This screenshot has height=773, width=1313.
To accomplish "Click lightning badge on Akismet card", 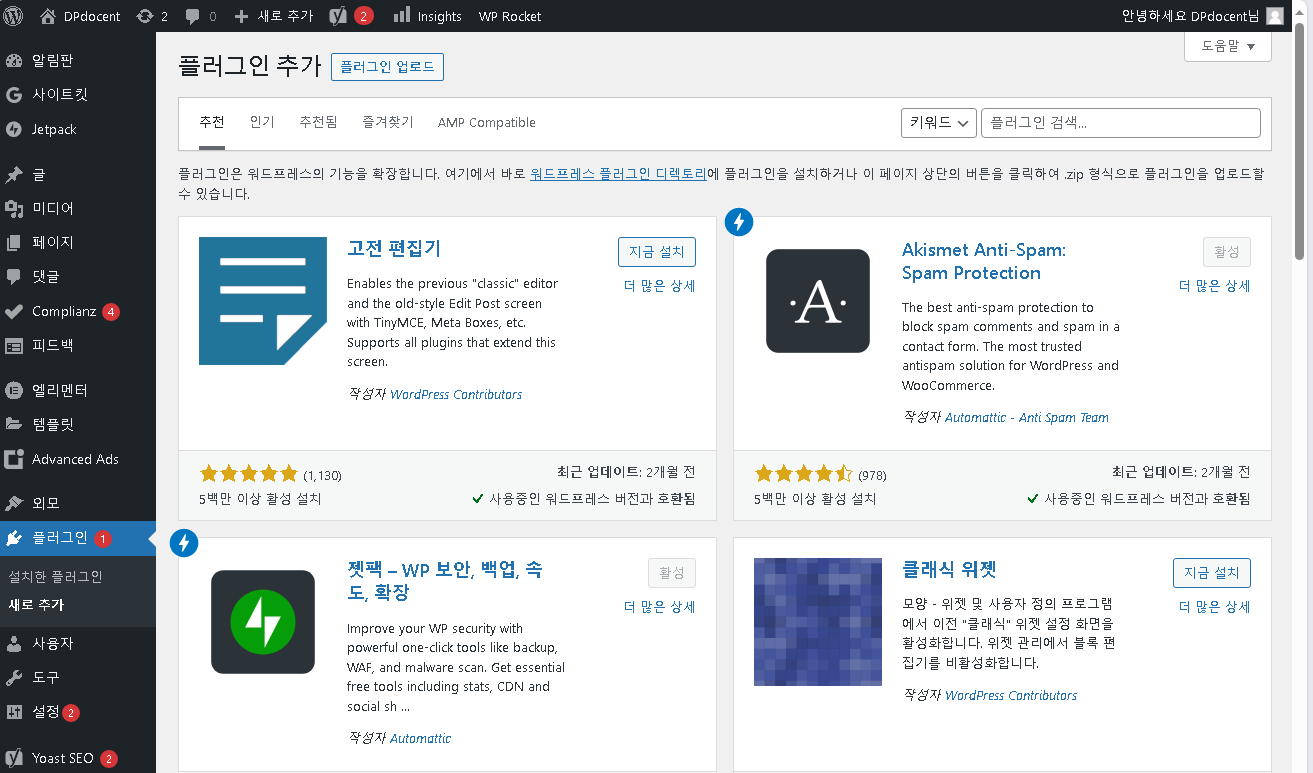I will coord(739,222).
